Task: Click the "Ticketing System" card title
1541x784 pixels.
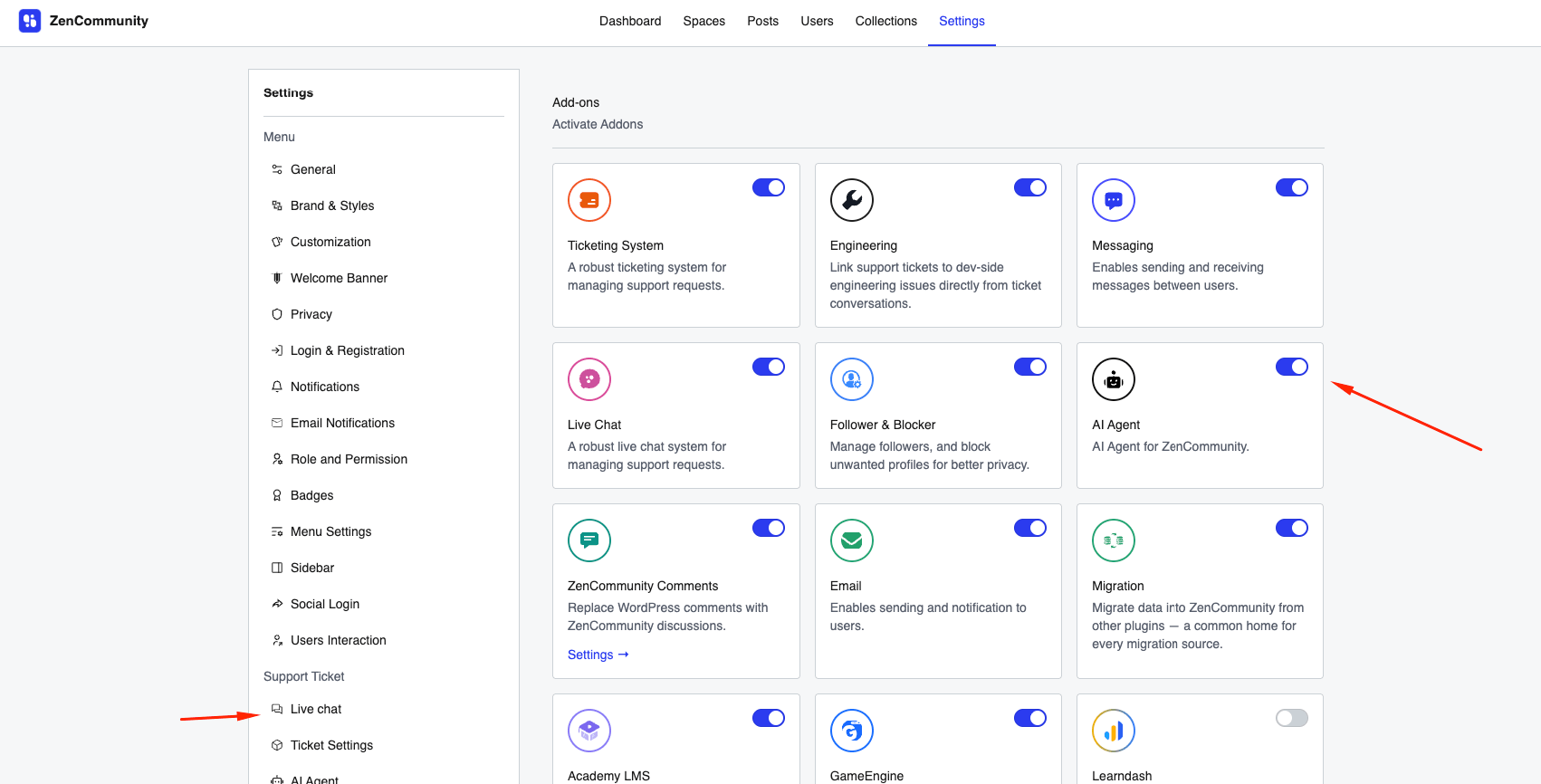Action: point(616,245)
